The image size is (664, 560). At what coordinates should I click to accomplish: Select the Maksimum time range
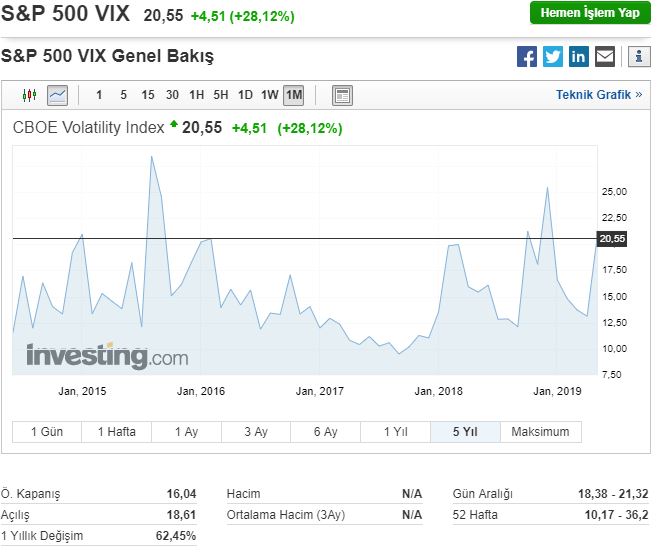click(540, 432)
